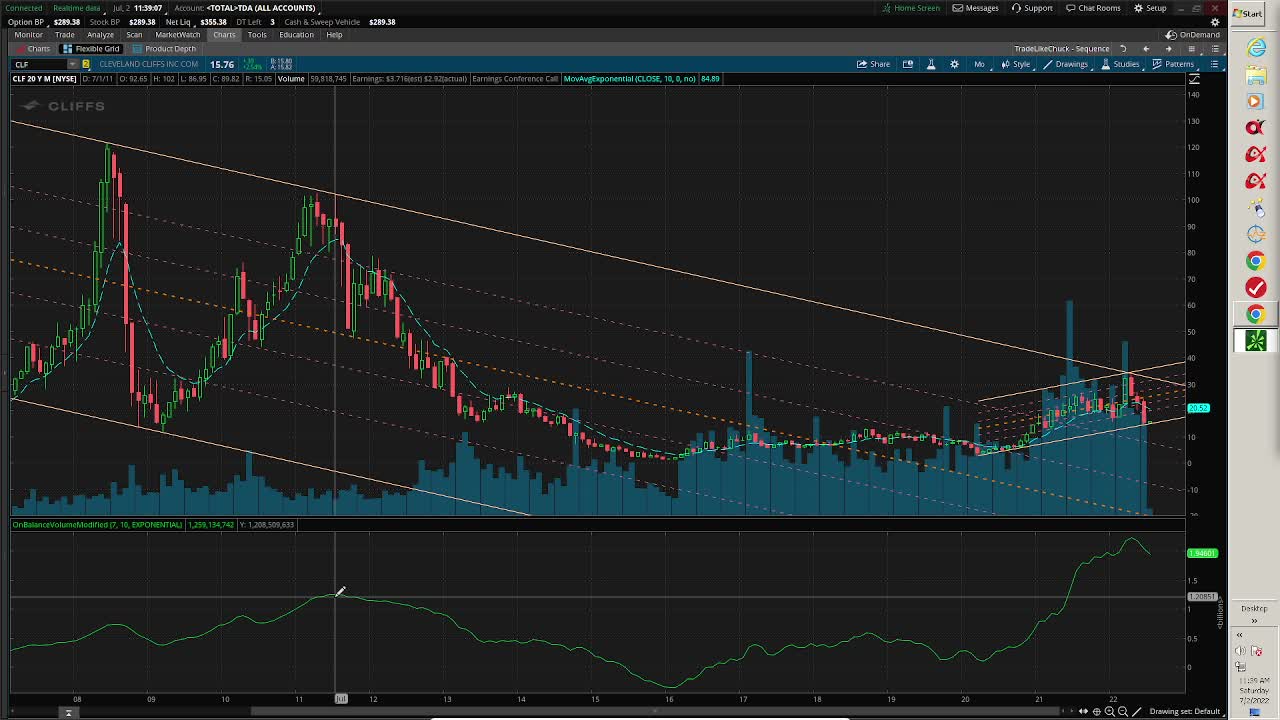Click the collapse arrow at bottom left

point(69,712)
